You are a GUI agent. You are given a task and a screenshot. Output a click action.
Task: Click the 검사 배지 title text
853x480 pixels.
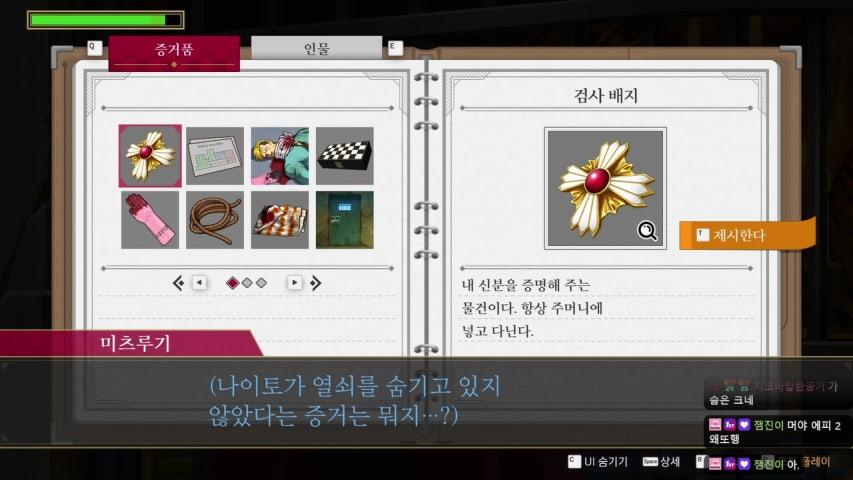pos(605,96)
